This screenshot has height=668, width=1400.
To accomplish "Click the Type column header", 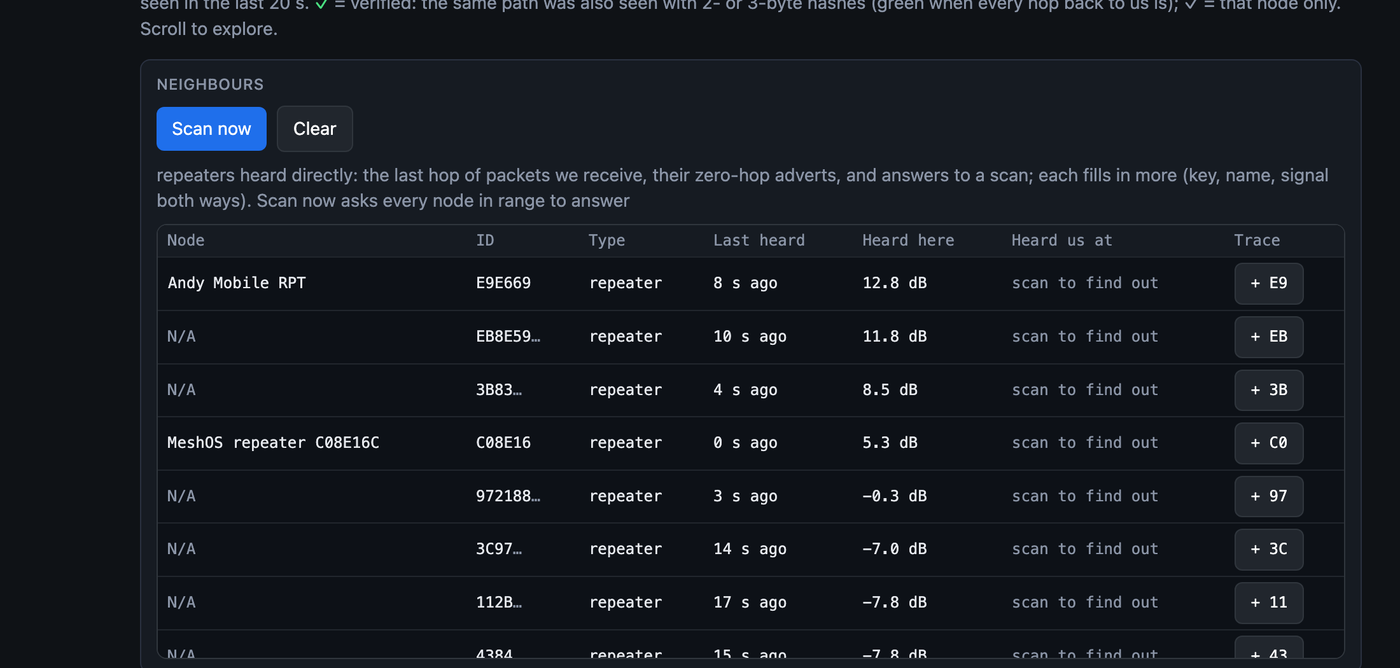I will click(607, 240).
